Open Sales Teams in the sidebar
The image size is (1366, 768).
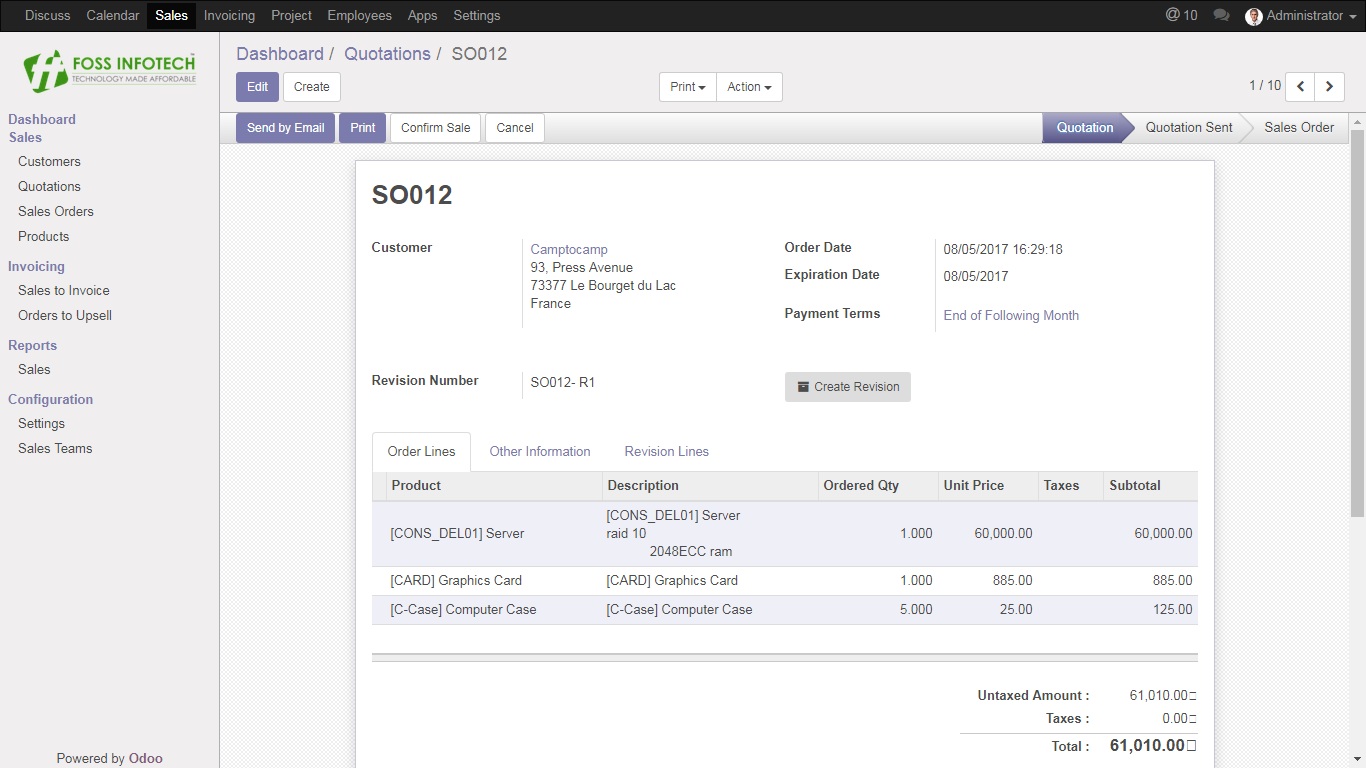(55, 449)
